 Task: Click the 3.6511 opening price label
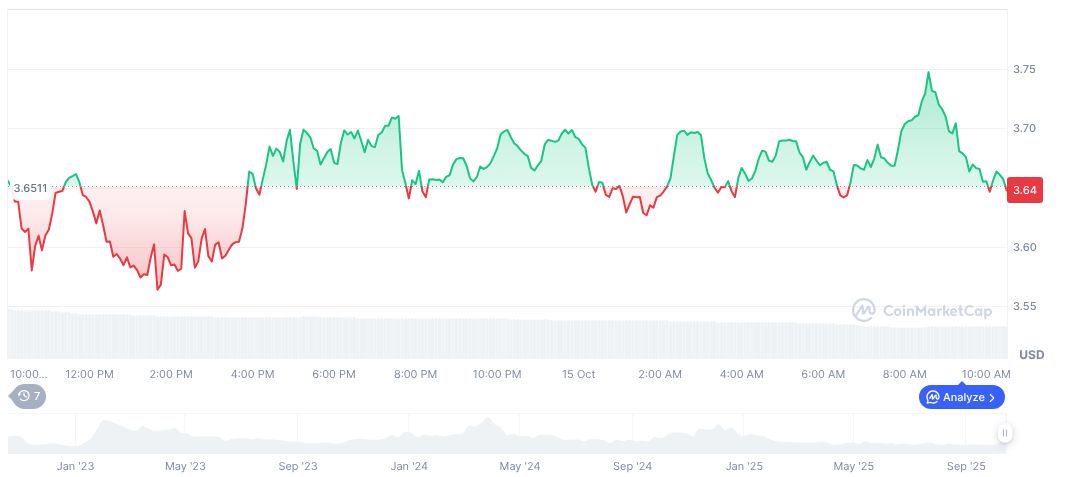(29, 188)
